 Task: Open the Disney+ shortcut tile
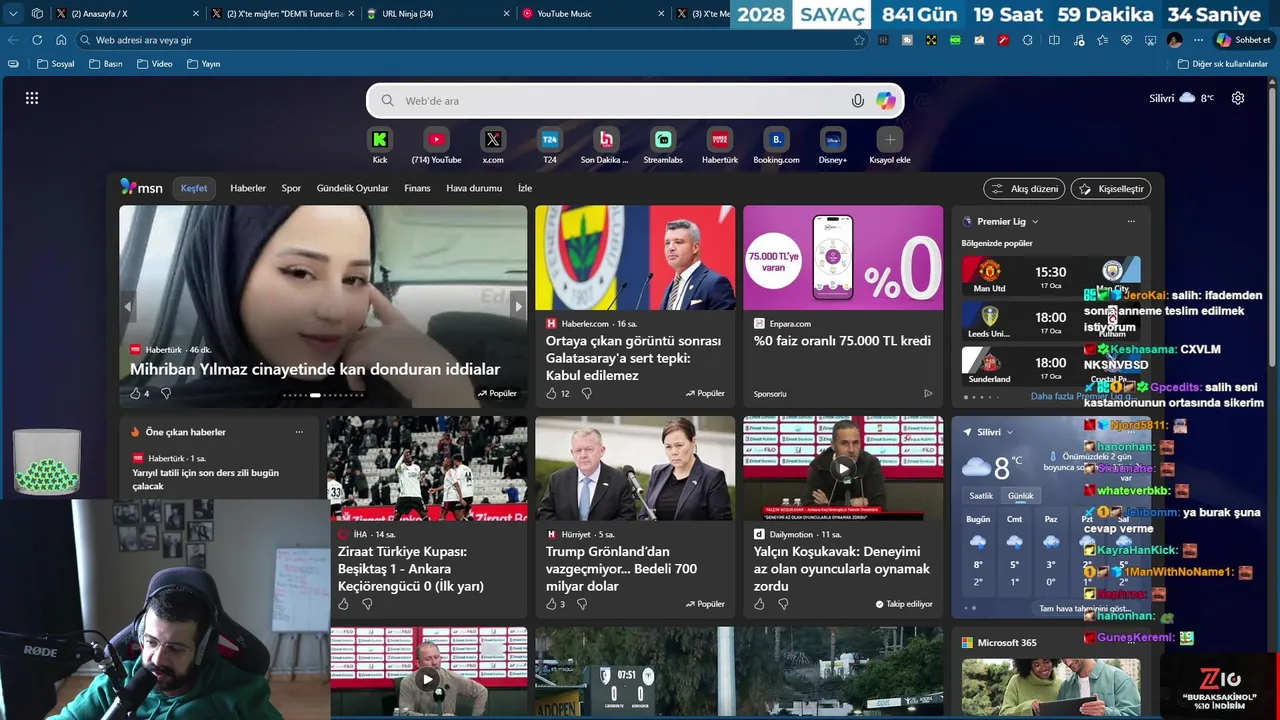[x=833, y=145]
